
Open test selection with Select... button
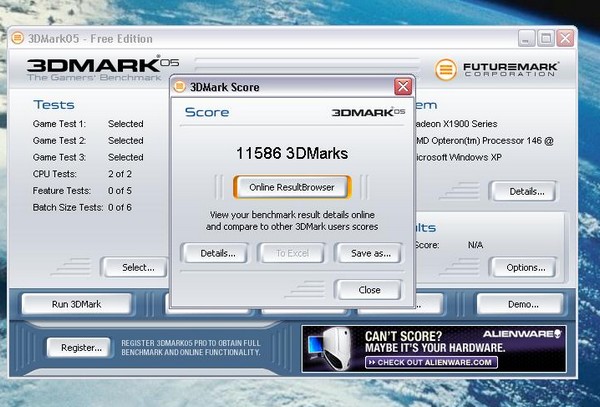(x=135, y=267)
